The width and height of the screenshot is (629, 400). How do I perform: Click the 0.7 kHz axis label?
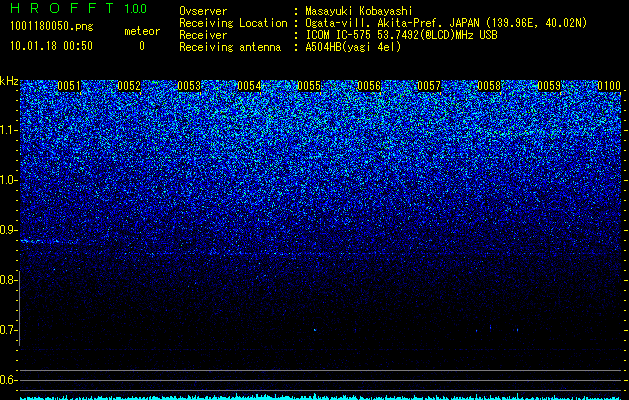pos(8,330)
